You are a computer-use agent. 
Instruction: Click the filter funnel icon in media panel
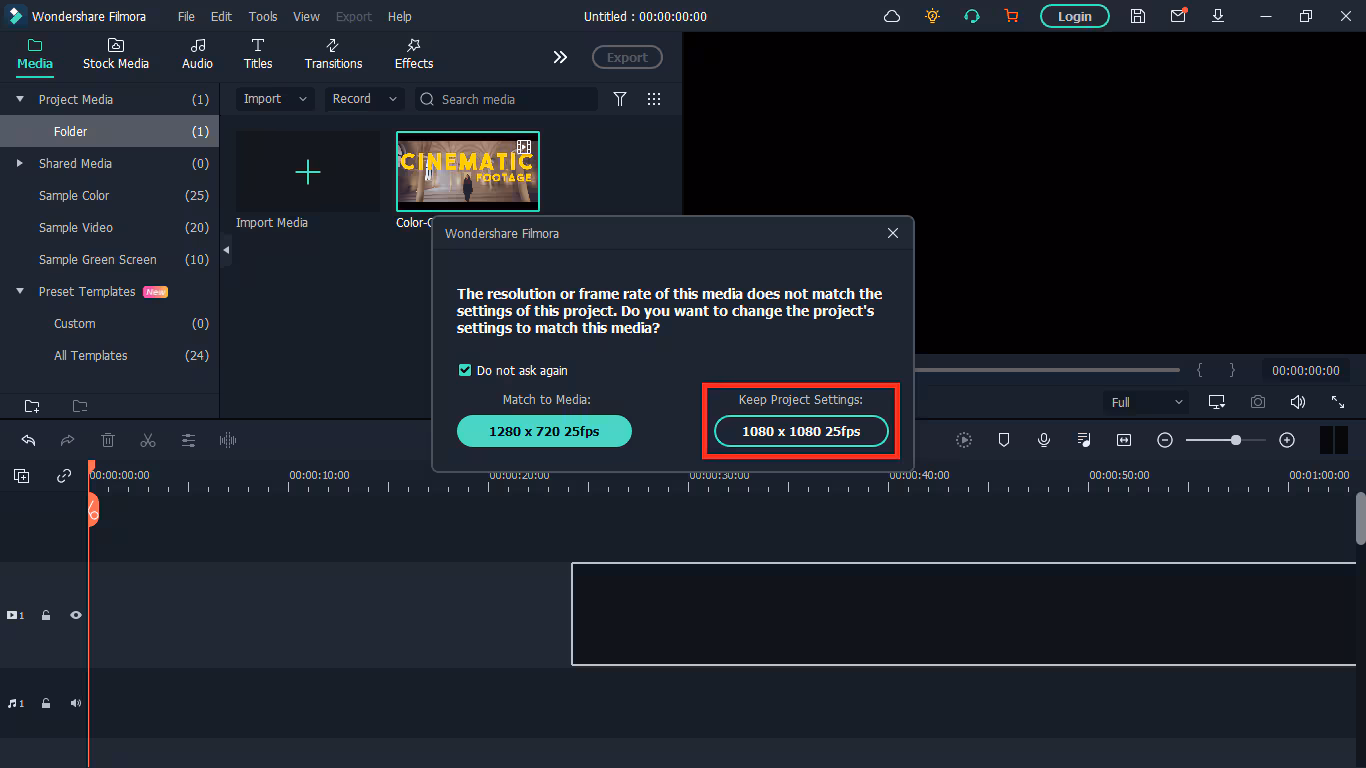click(620, 99)
